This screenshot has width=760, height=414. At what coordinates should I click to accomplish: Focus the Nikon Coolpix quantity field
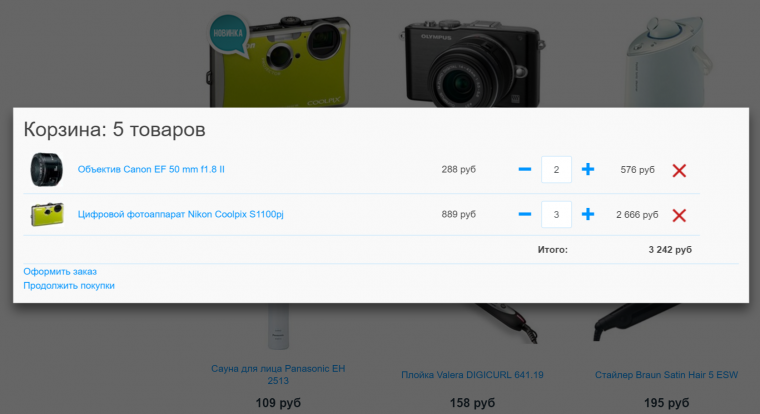pyautogui.click(x=556, y=214)
